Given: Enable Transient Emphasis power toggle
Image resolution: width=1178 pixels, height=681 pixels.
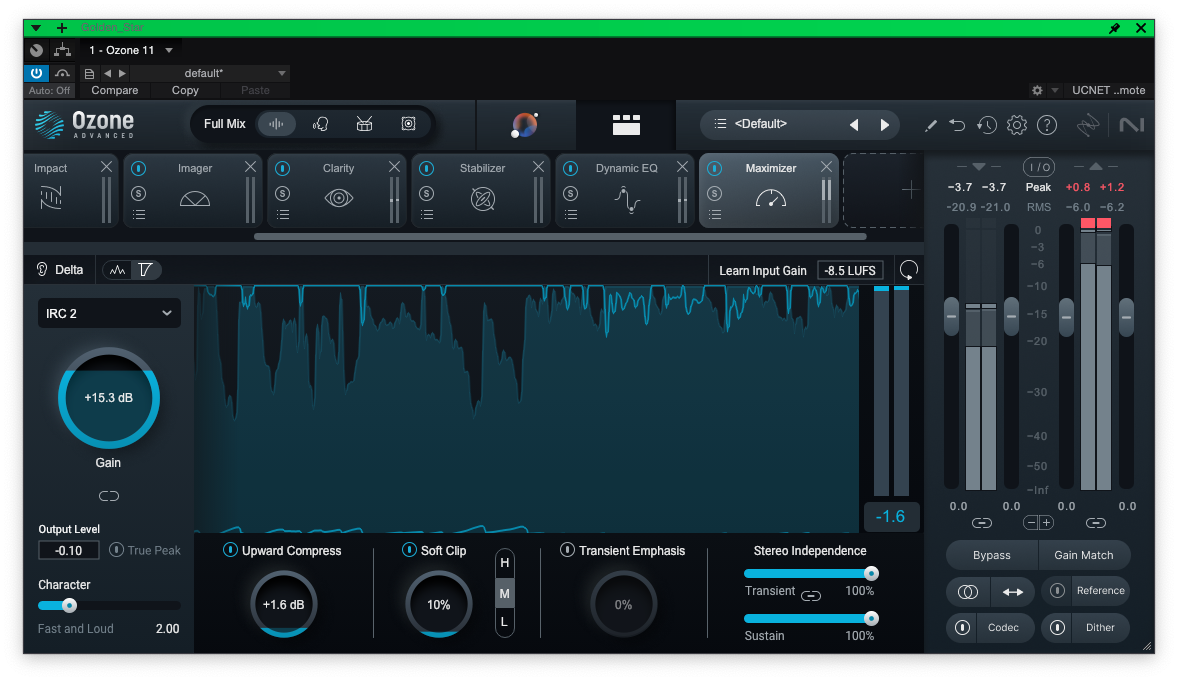Looking at the screenshot, I should (567, 550).
